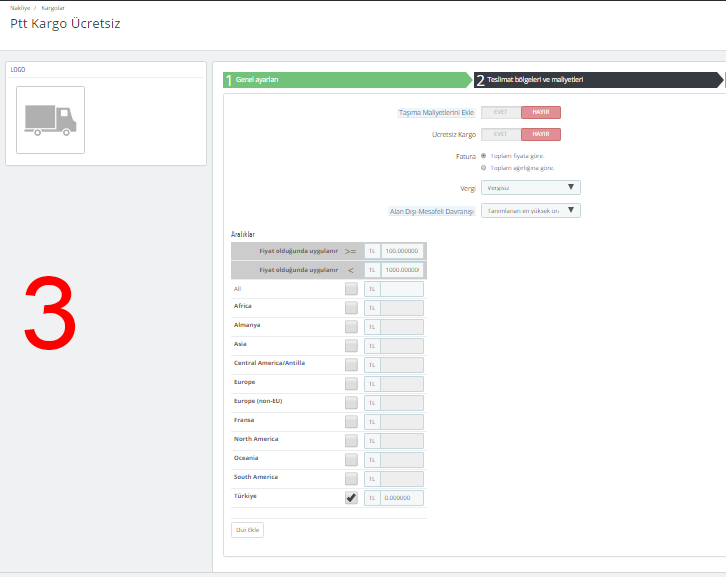Click the Europe row price field
The height and width of the screenshot is (577, 726).
click(402, 384)
